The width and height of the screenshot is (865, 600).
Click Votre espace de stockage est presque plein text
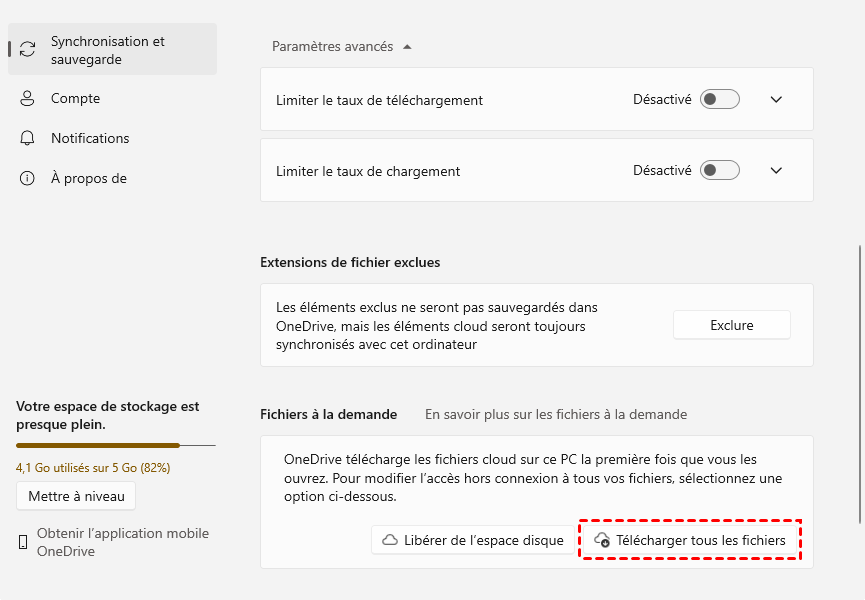tap(108, 415)
